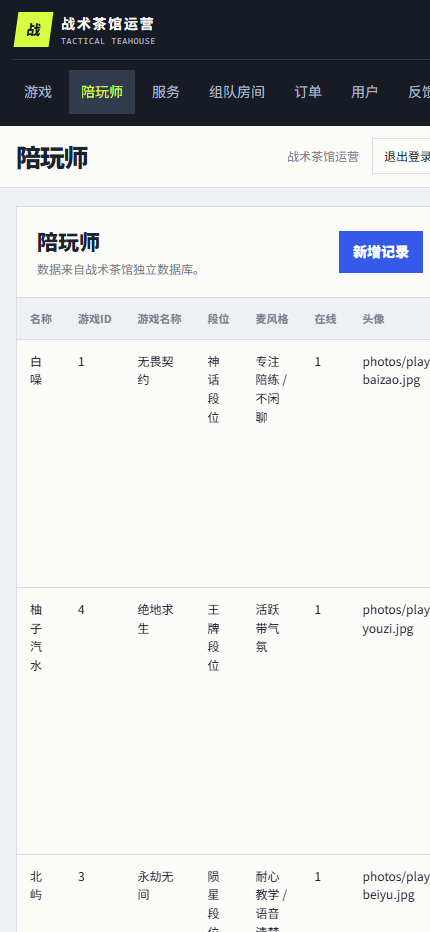Click the 新增记录 button

point(381,252)
